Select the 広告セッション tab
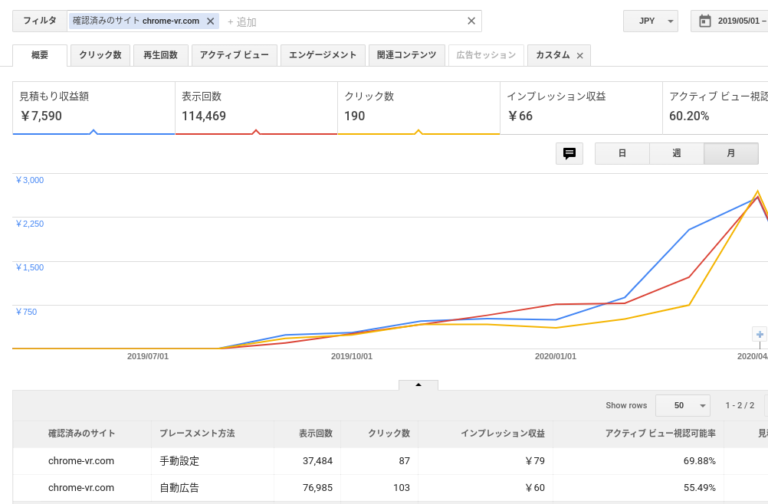The height and width of the screenshot is (504, 768). pyautogui.click(x=486, y=55)
